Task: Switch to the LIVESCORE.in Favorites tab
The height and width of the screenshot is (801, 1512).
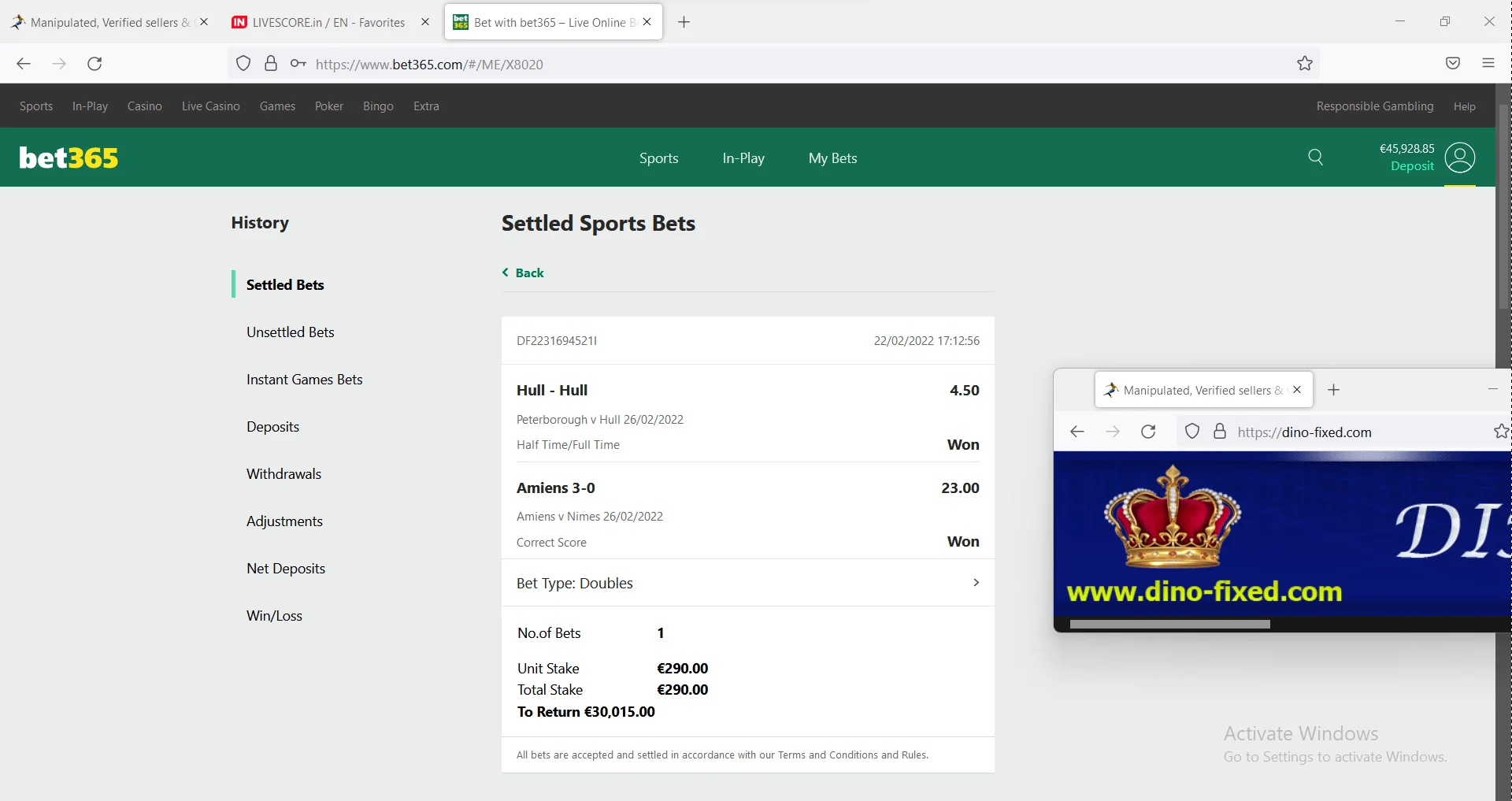Action: (328, 22)
